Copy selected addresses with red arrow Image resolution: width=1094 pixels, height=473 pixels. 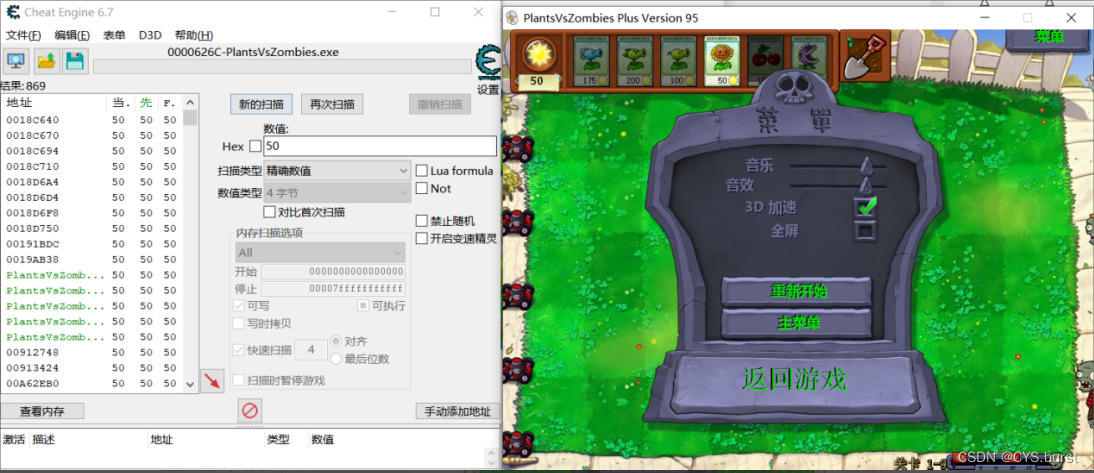click(212, 381)
